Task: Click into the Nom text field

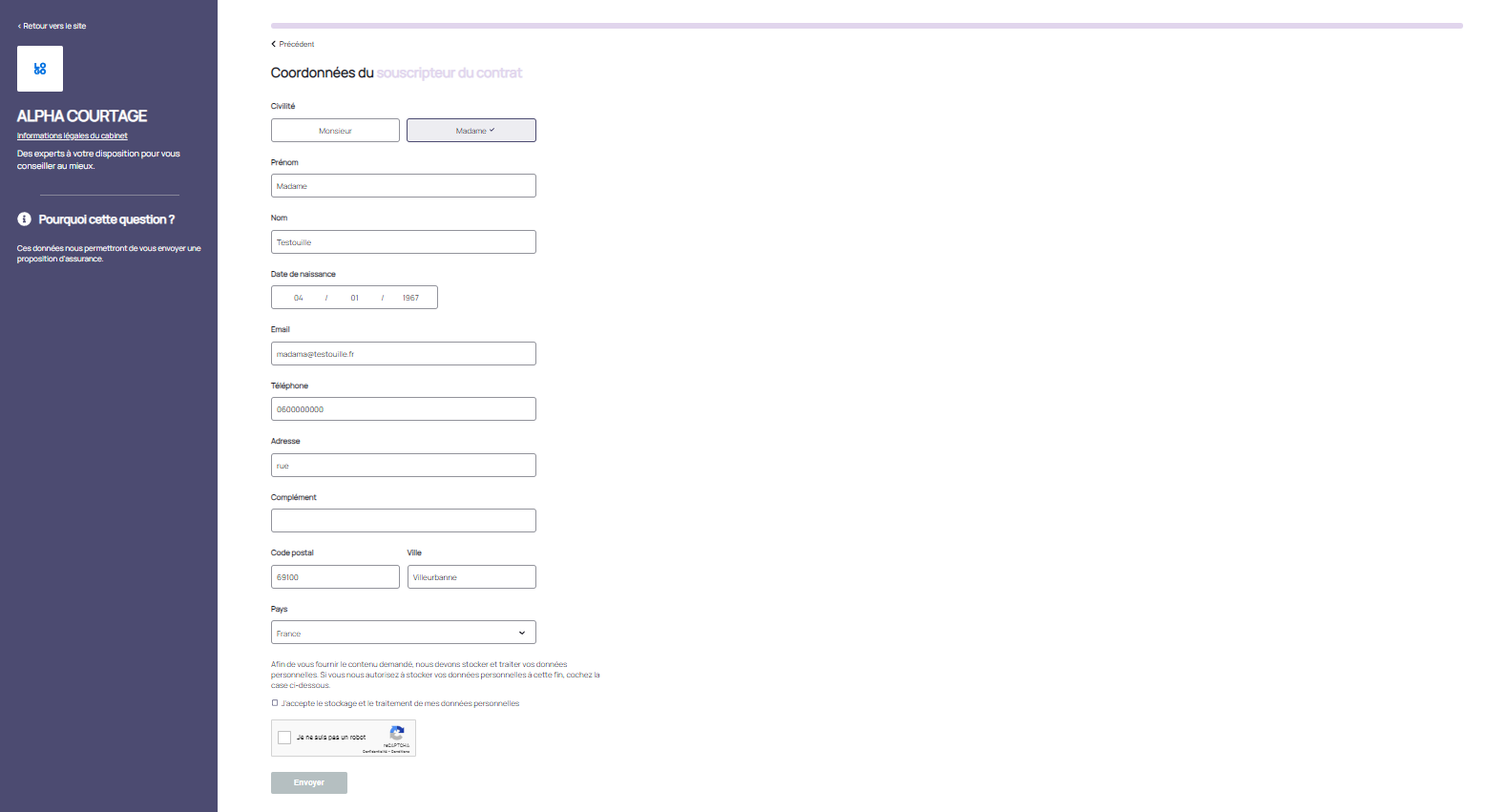Action: pos(403,242)
